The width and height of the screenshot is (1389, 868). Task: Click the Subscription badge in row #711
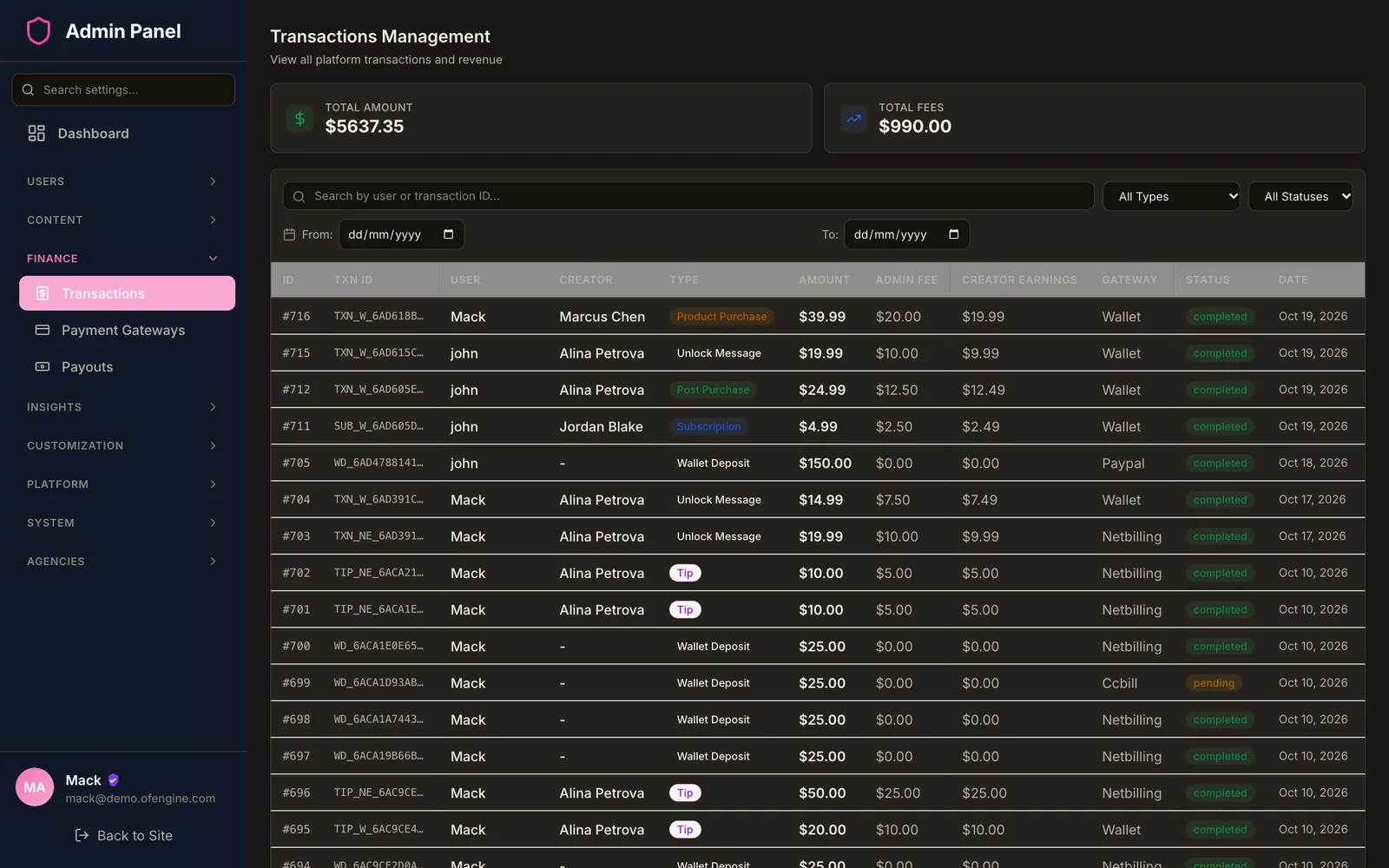tap(708, 426)
